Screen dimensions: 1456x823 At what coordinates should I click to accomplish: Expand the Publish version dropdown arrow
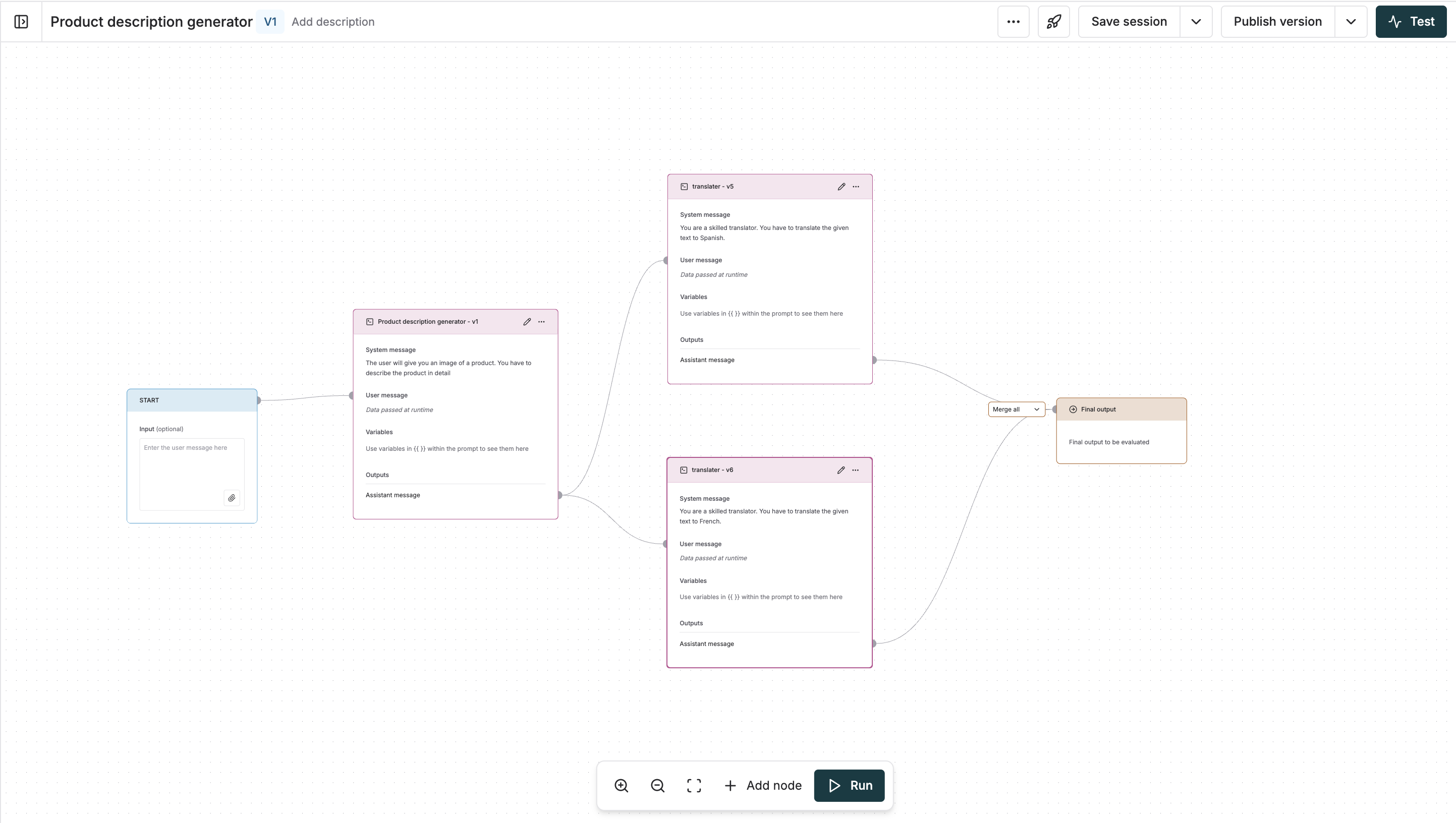click(x=1351, y=22)
